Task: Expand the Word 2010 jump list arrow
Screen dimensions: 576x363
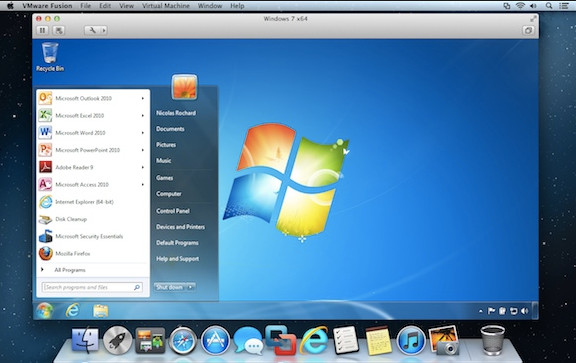Action: coord(143,133)
